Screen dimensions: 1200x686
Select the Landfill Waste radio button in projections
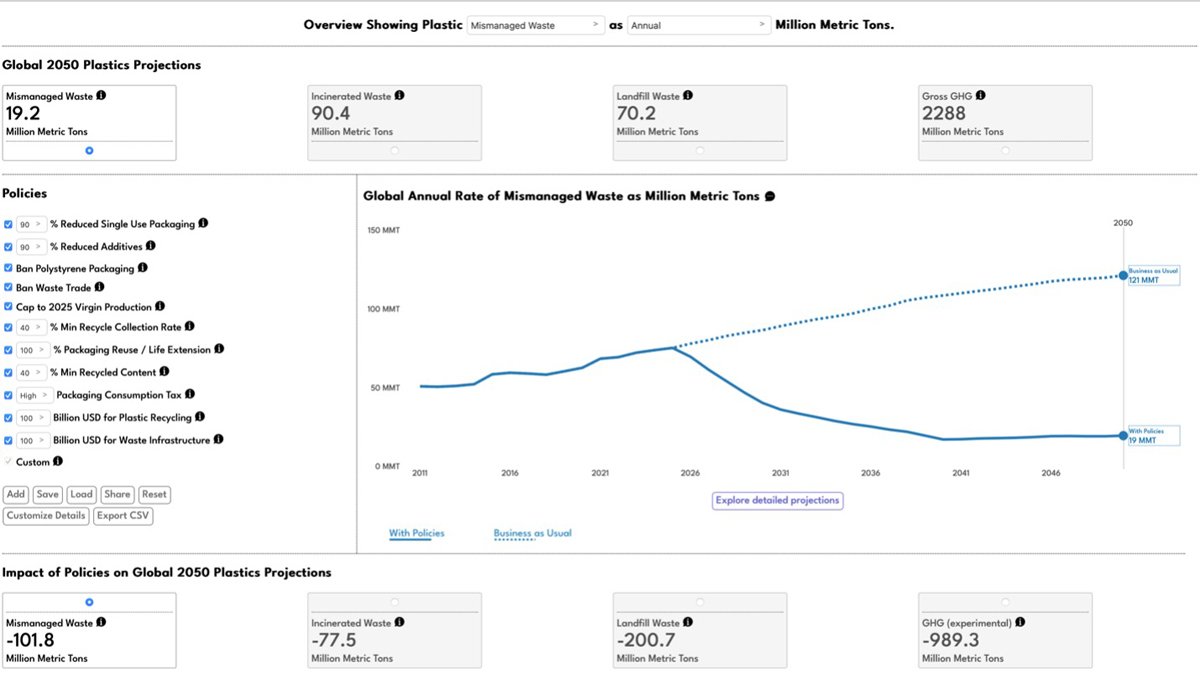click(x=699, y=150)
